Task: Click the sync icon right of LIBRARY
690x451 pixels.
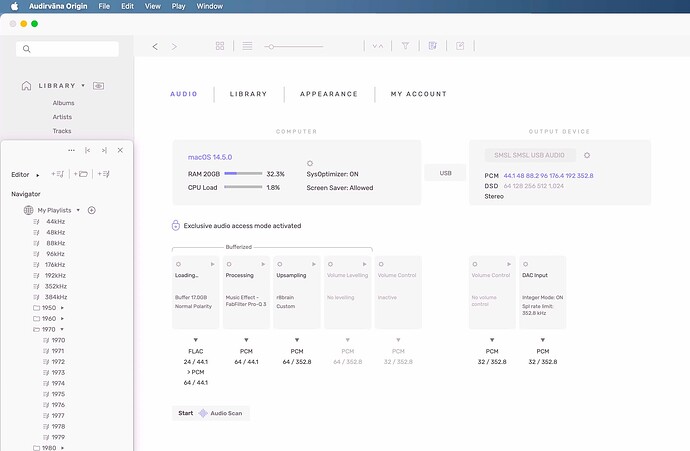Action: click(x=99, y=86)
